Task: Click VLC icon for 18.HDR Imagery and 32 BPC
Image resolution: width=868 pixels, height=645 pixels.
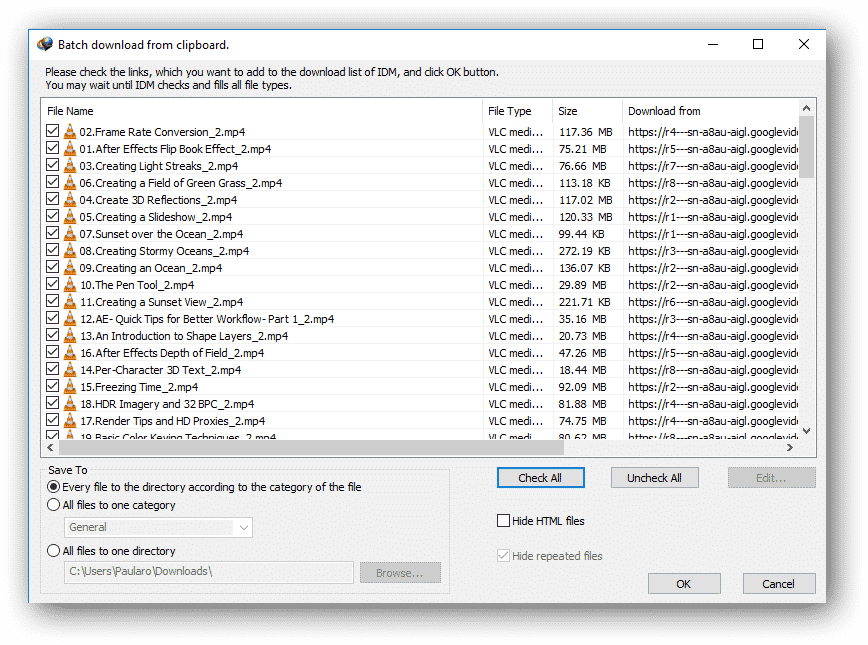Action: tap(70, 404)
